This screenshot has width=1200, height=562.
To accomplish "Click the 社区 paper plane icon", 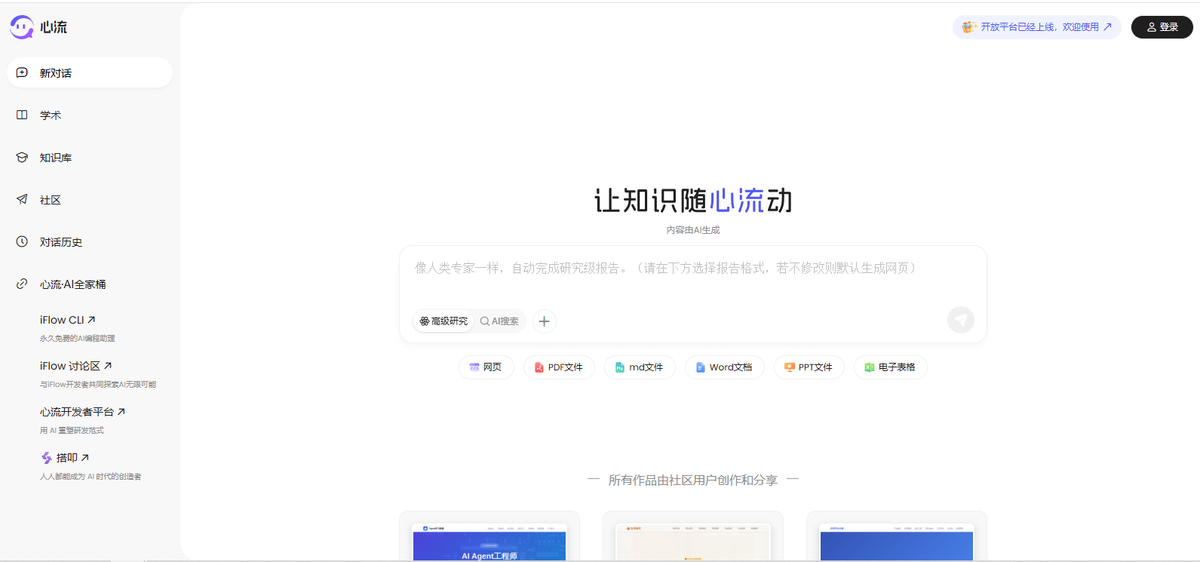I will (22, 200).
